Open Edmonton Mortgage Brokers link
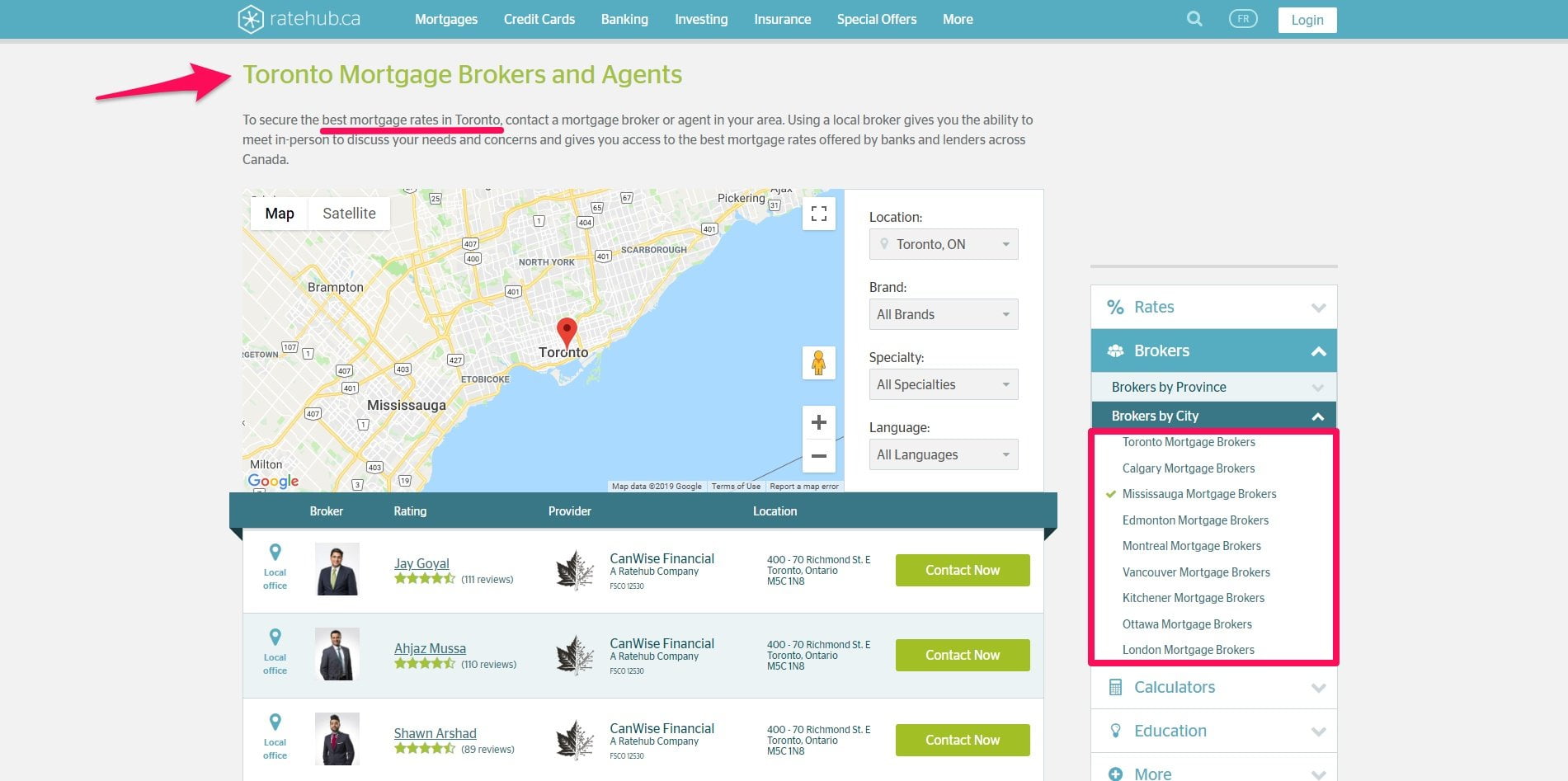 pos(1195,520)
